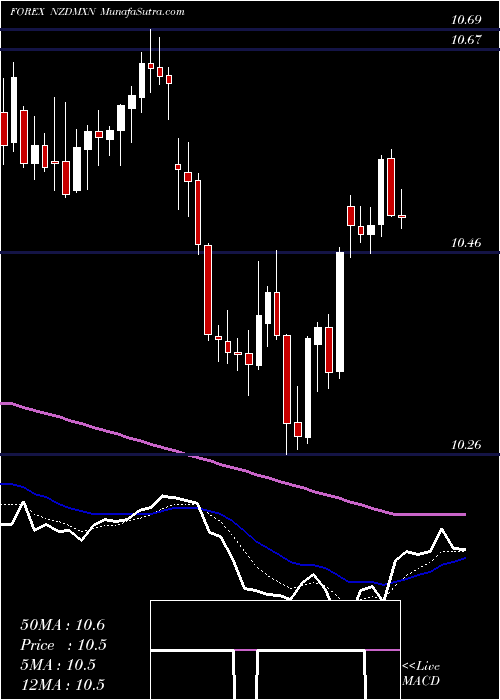Click the FOREX NZDMXN chart title

click(x=52, y=12)
